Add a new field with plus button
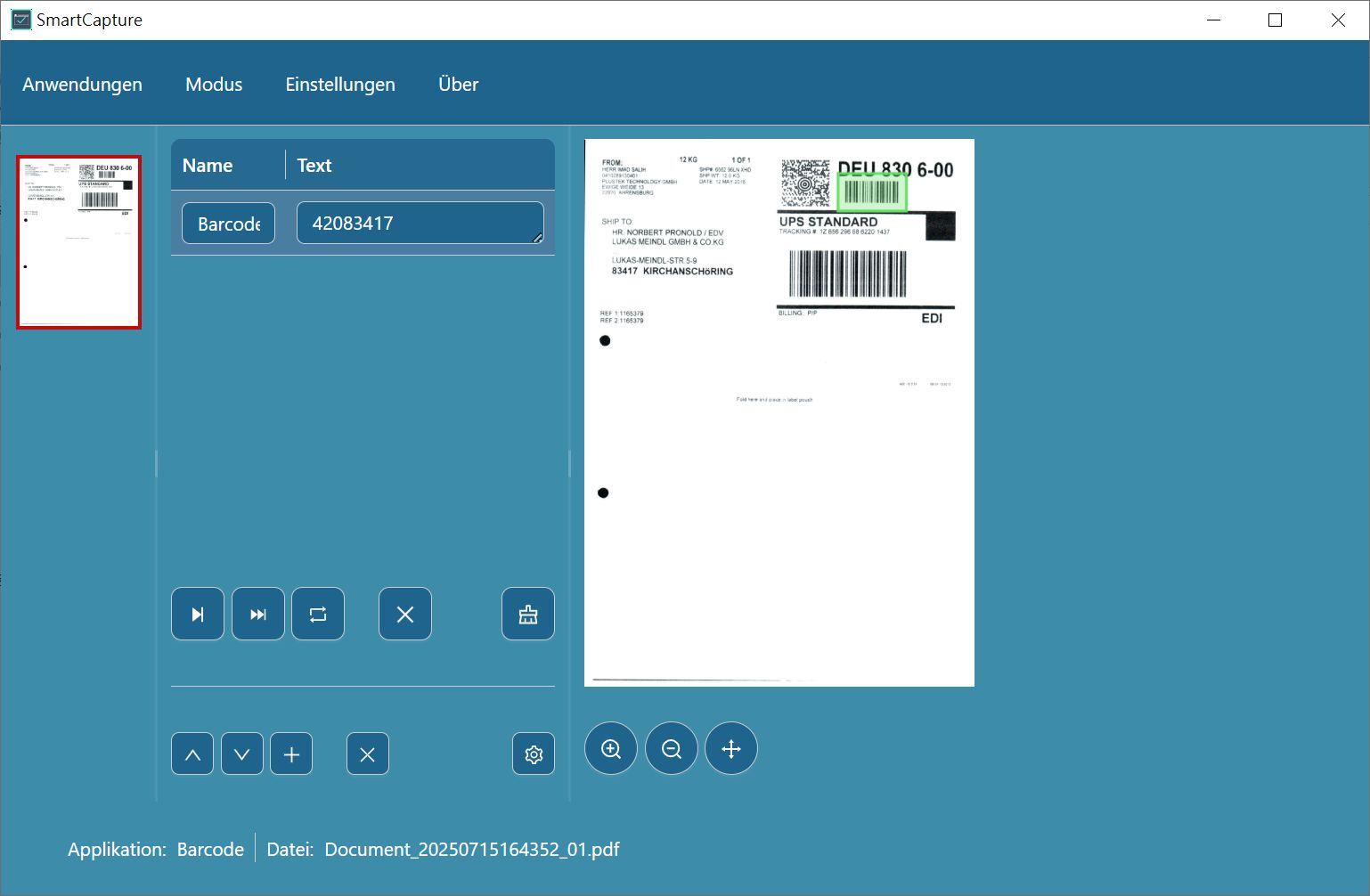The width and height of the screenshot is (1370, 896). pyautogui.click(x=291, y=753)
